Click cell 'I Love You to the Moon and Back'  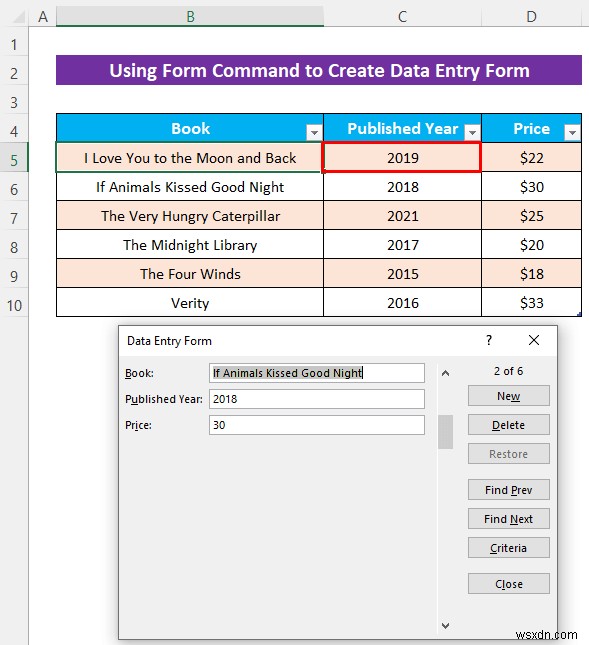(x=190, y=158)
